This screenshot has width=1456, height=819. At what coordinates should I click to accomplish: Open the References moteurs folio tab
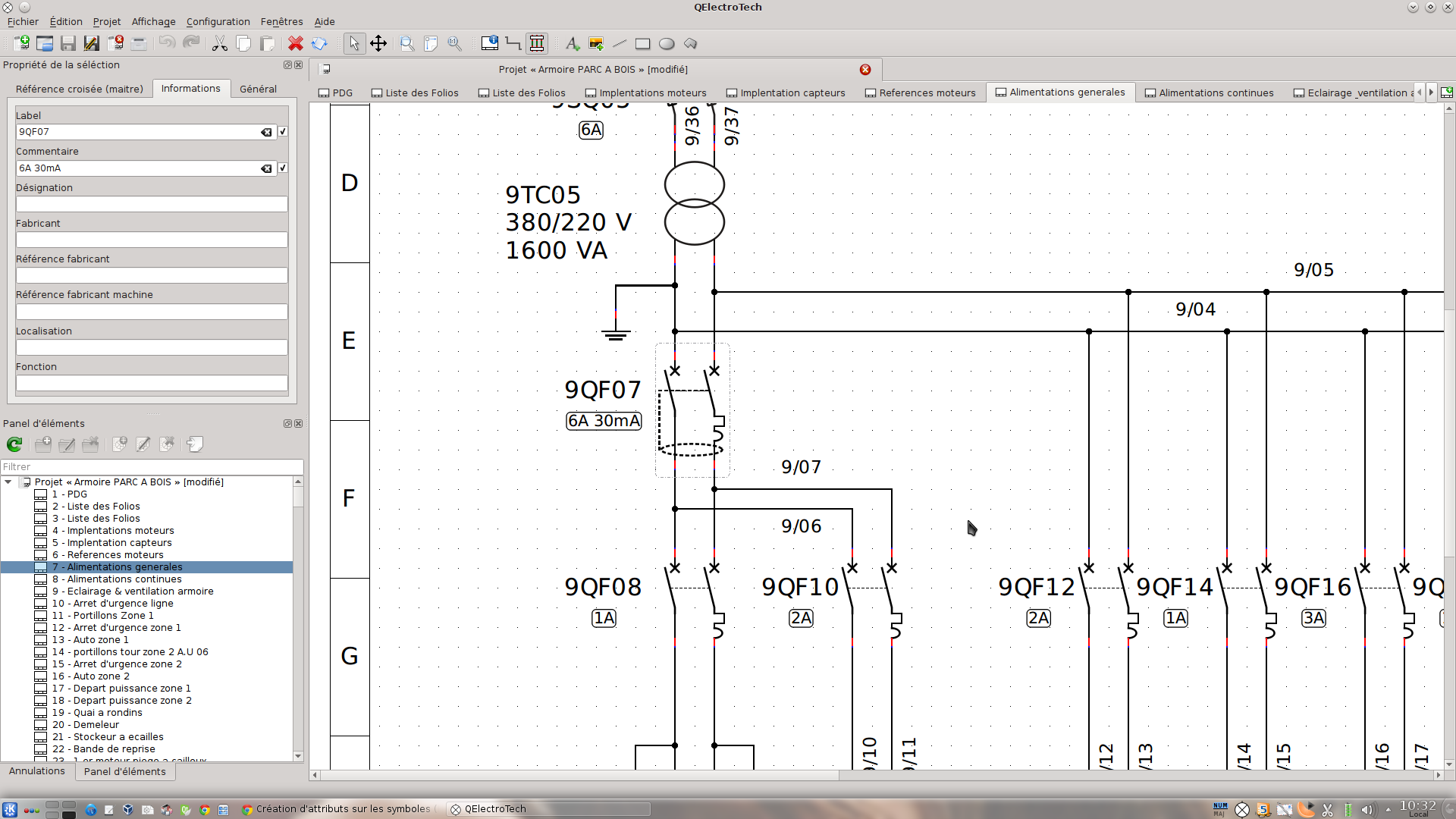[x=920, y=93]
